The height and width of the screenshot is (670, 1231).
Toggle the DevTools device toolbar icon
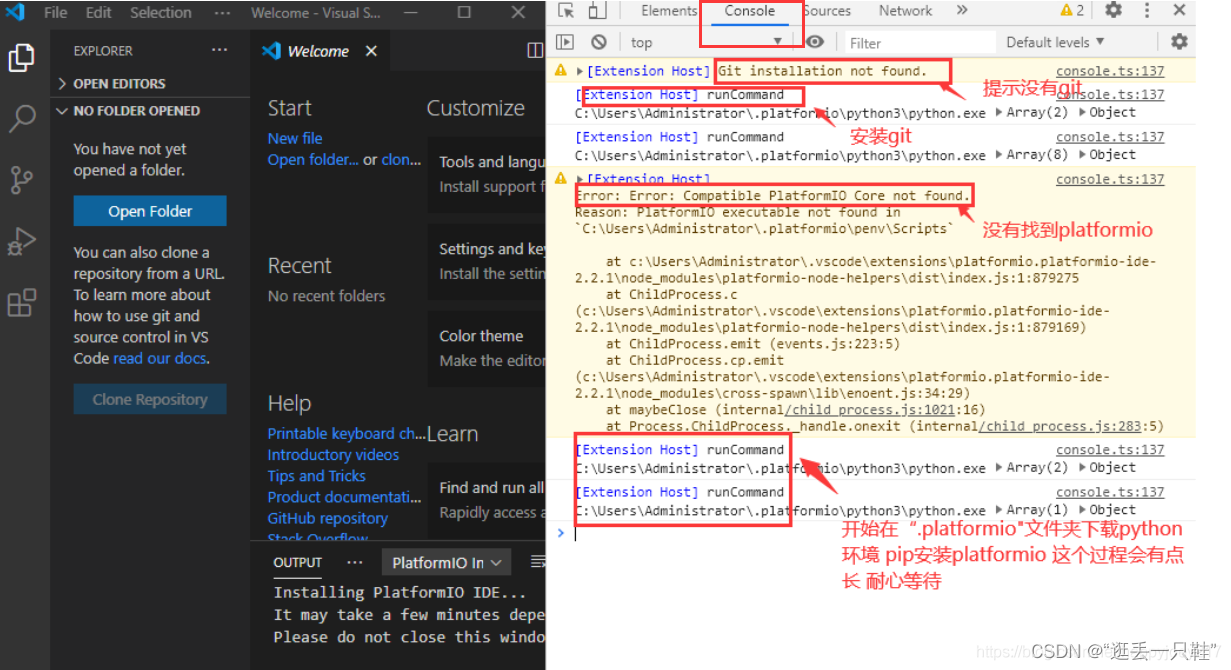click(596, 11)
